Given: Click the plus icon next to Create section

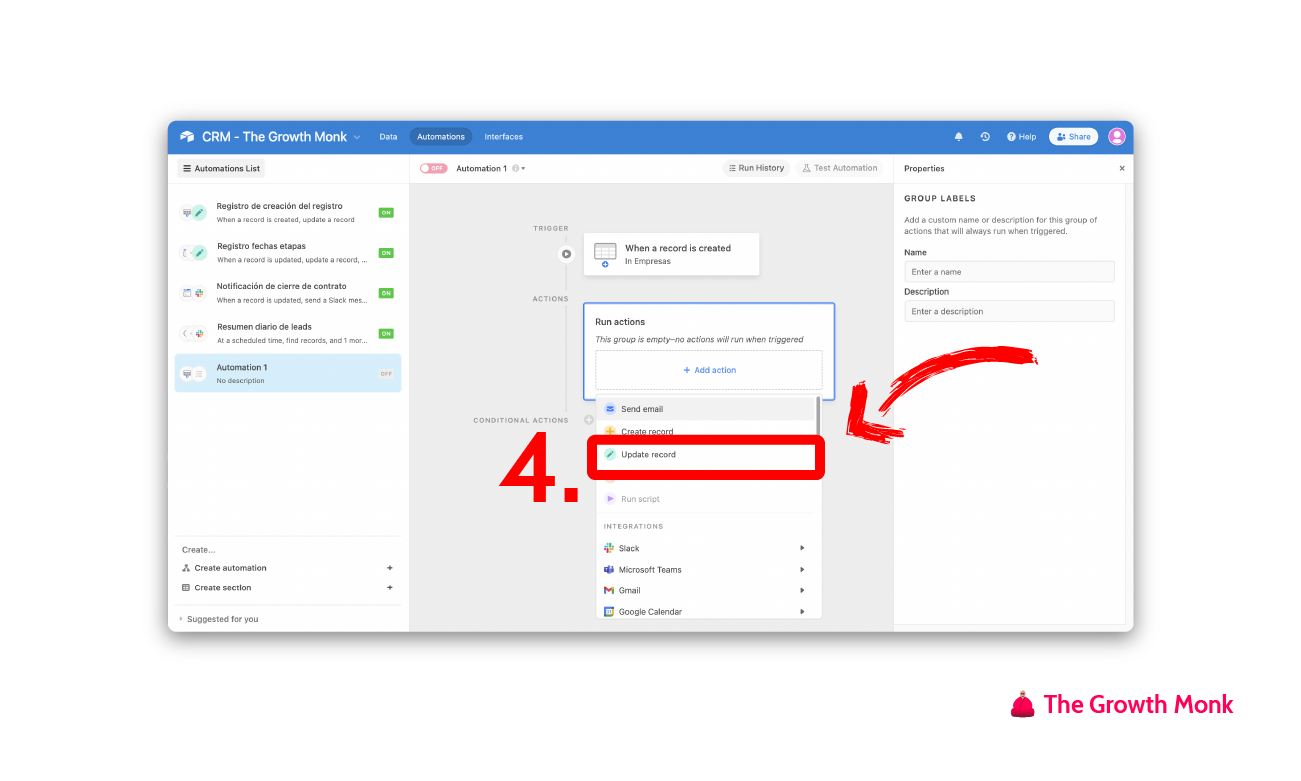Looking at the screenshot, I should [390, 588].
